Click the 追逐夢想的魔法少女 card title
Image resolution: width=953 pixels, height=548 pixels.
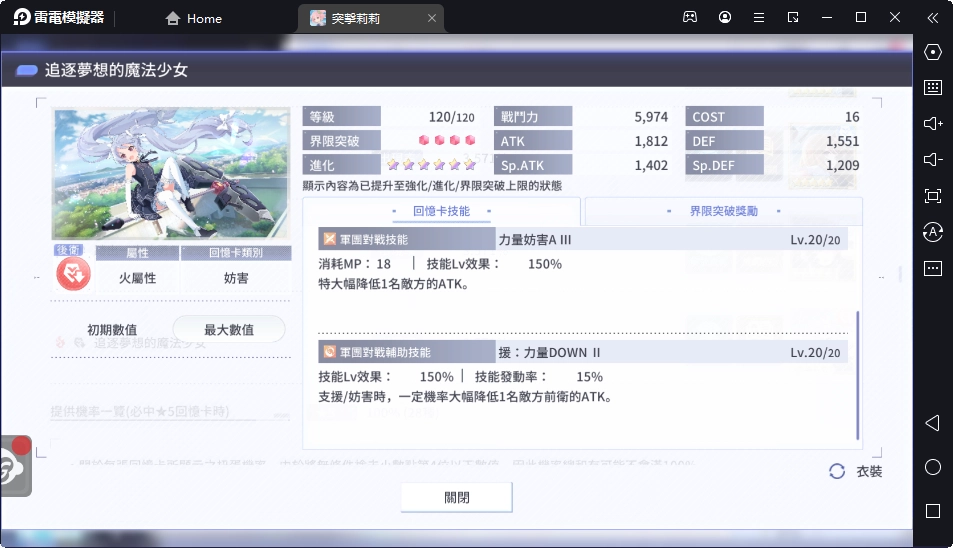[x=116, y=70]
